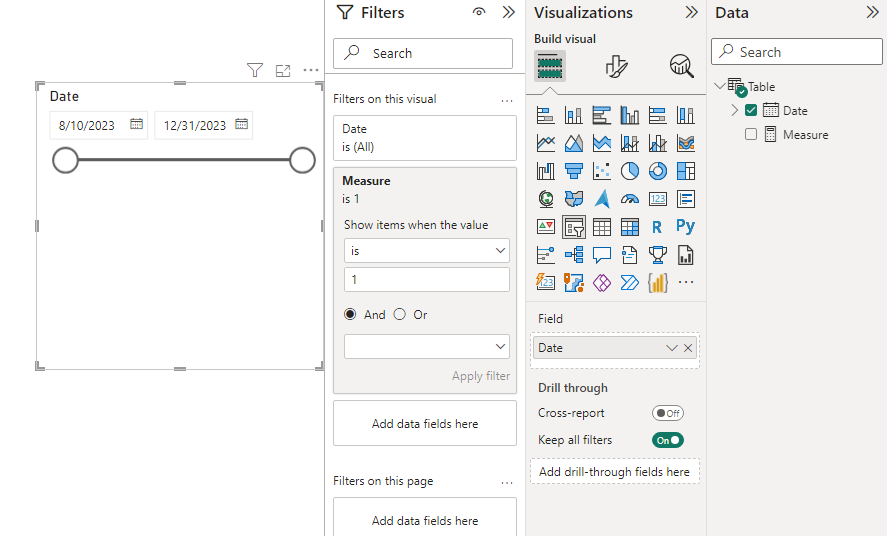This screenshot has height=536, width=887.
Task: Click the Apply filter button
Action: click(x=481, y=376)
